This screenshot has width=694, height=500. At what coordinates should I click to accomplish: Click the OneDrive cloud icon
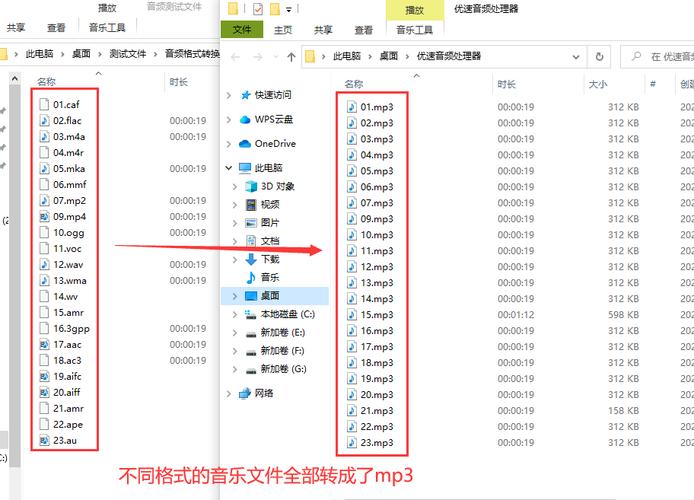[x=245, y=144]
